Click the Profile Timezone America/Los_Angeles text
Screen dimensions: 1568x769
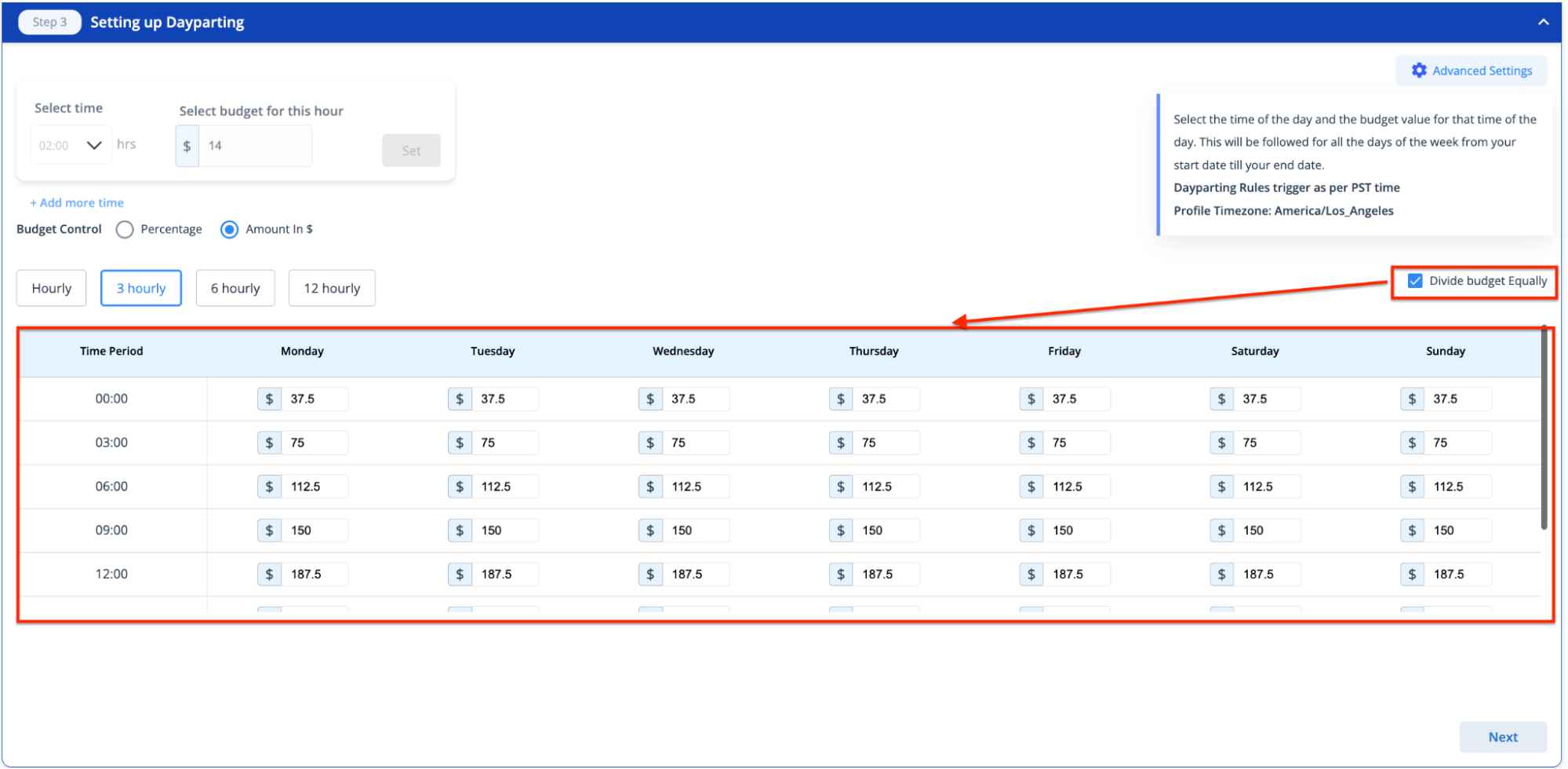pos(1283,210)
